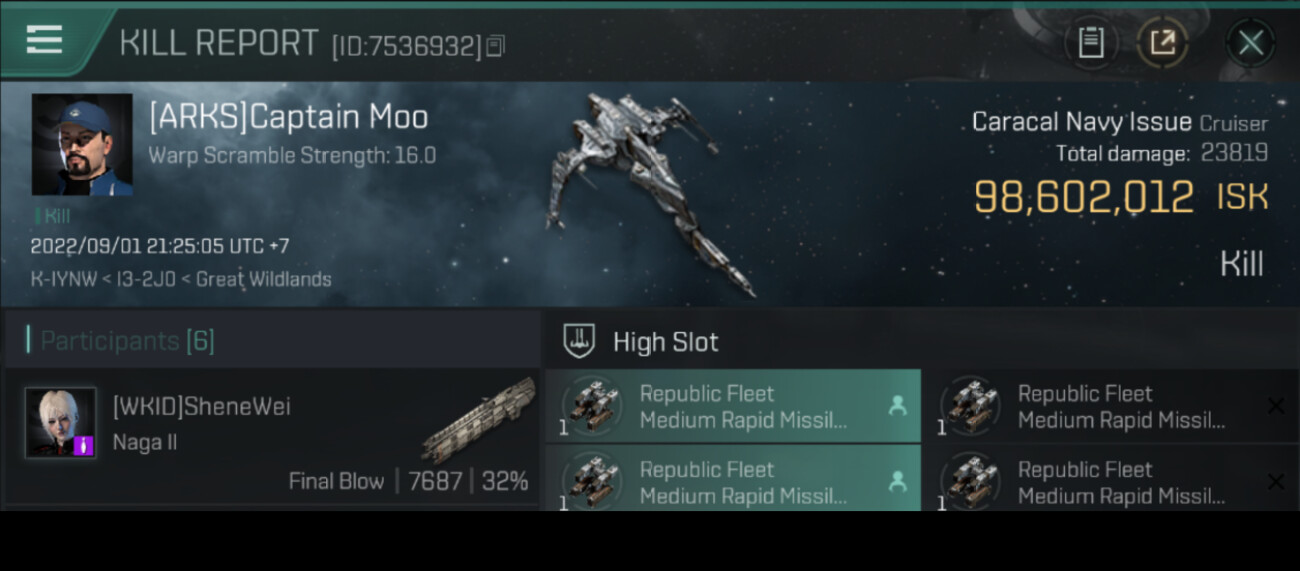This screenshot has height=571, width=1300.
Task: Click the Caracal Navy Issue ship name
Action: (x=1081, y=122)
